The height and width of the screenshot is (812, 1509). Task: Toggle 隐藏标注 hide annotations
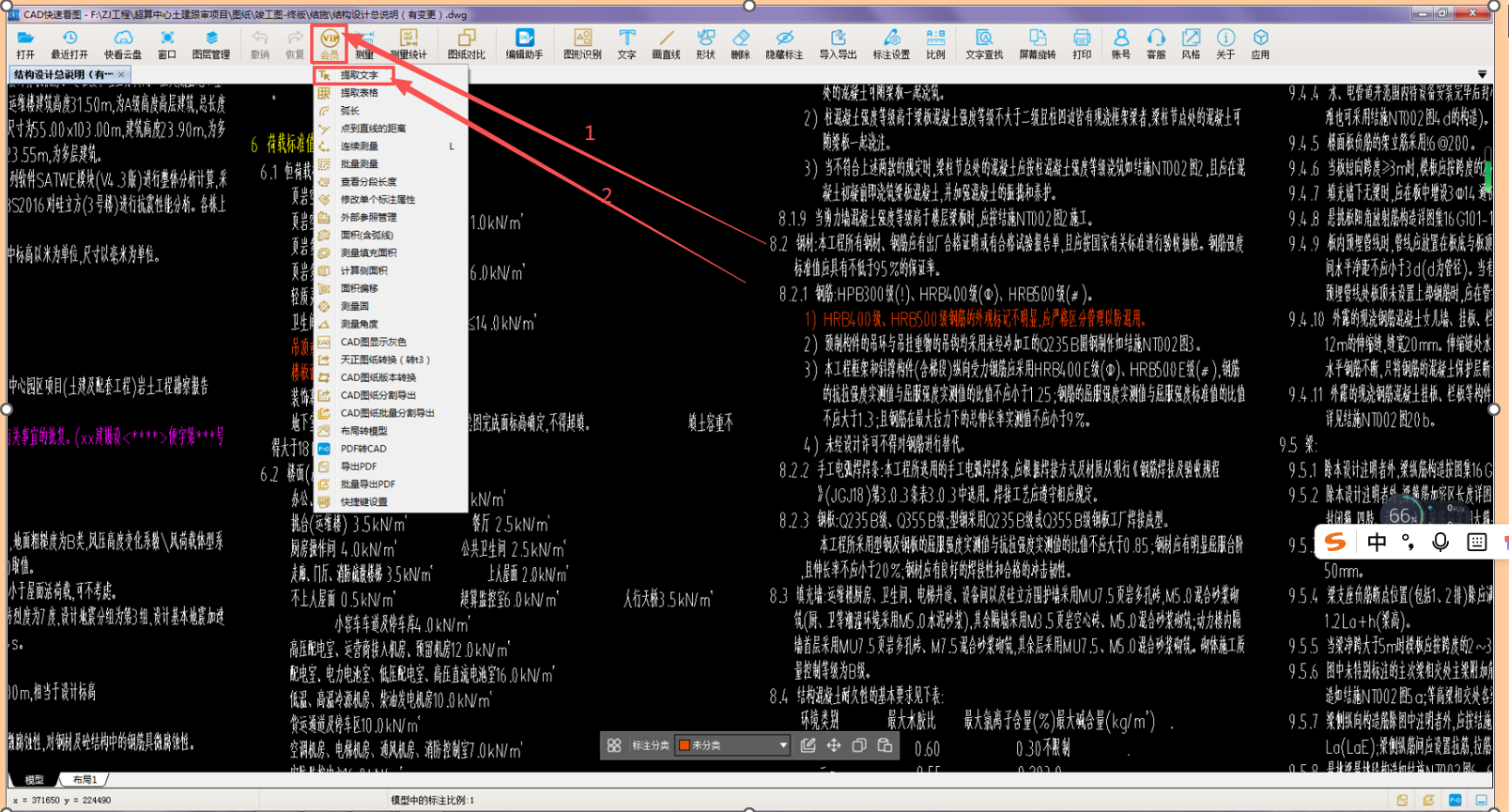click(784, 43)
